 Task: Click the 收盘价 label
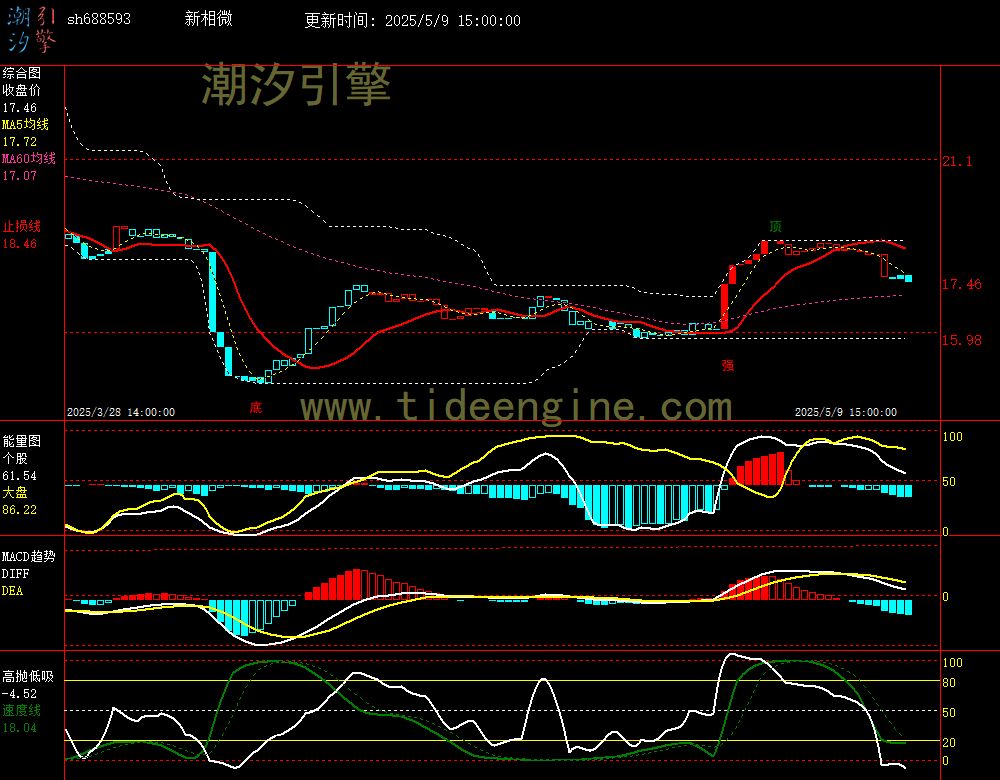[x=22, y=90]
